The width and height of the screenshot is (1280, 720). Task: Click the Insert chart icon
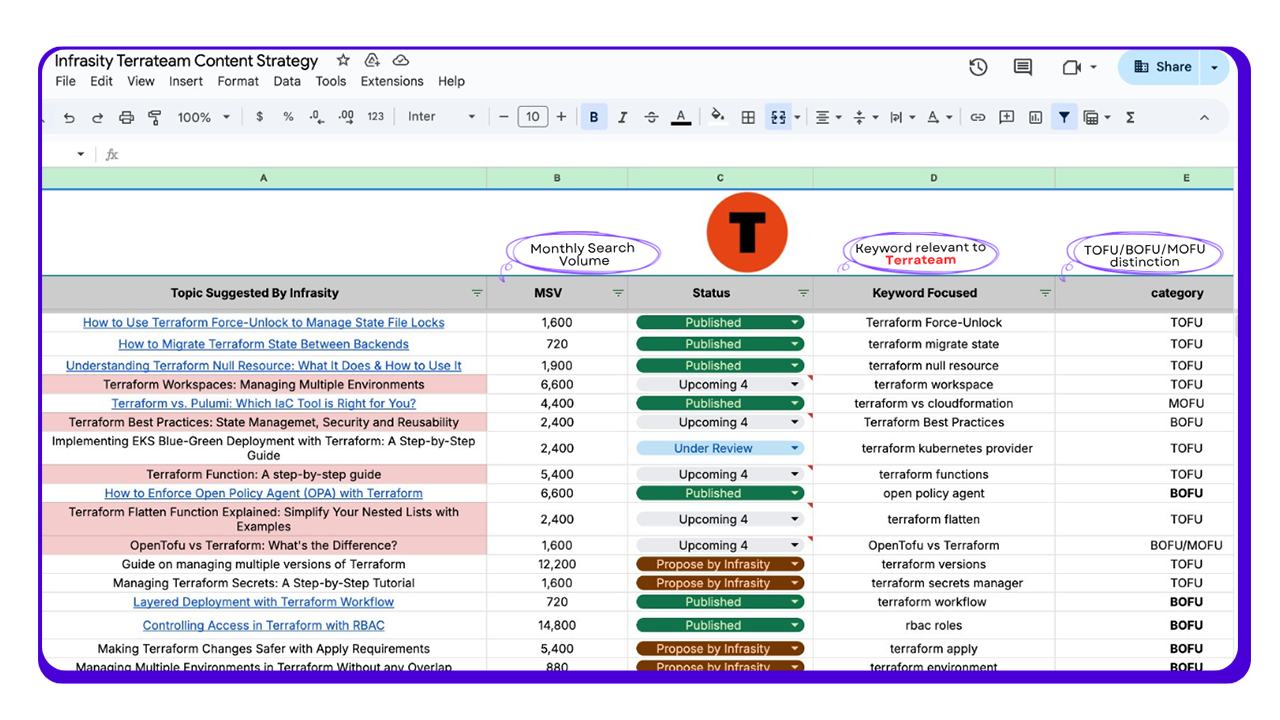point(1035,117)
